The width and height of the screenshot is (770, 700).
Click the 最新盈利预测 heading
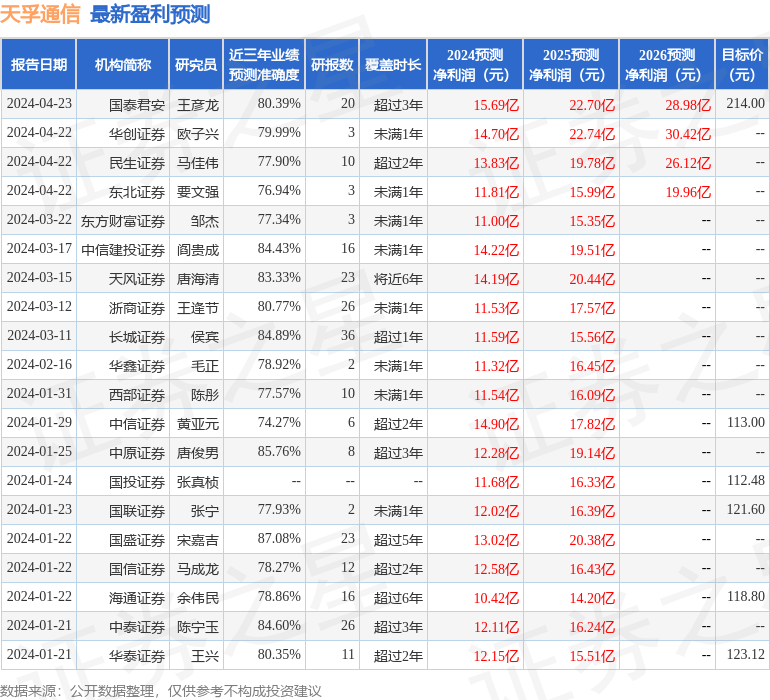[x=150, y=14]
